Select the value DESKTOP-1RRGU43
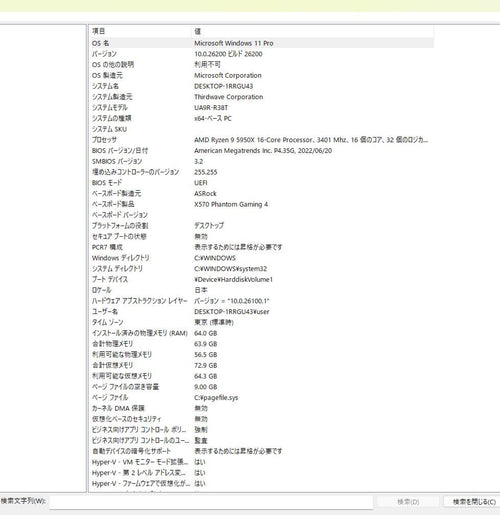Image resolution: width=500 pixels, height=515 pixels. pos(224,86)
